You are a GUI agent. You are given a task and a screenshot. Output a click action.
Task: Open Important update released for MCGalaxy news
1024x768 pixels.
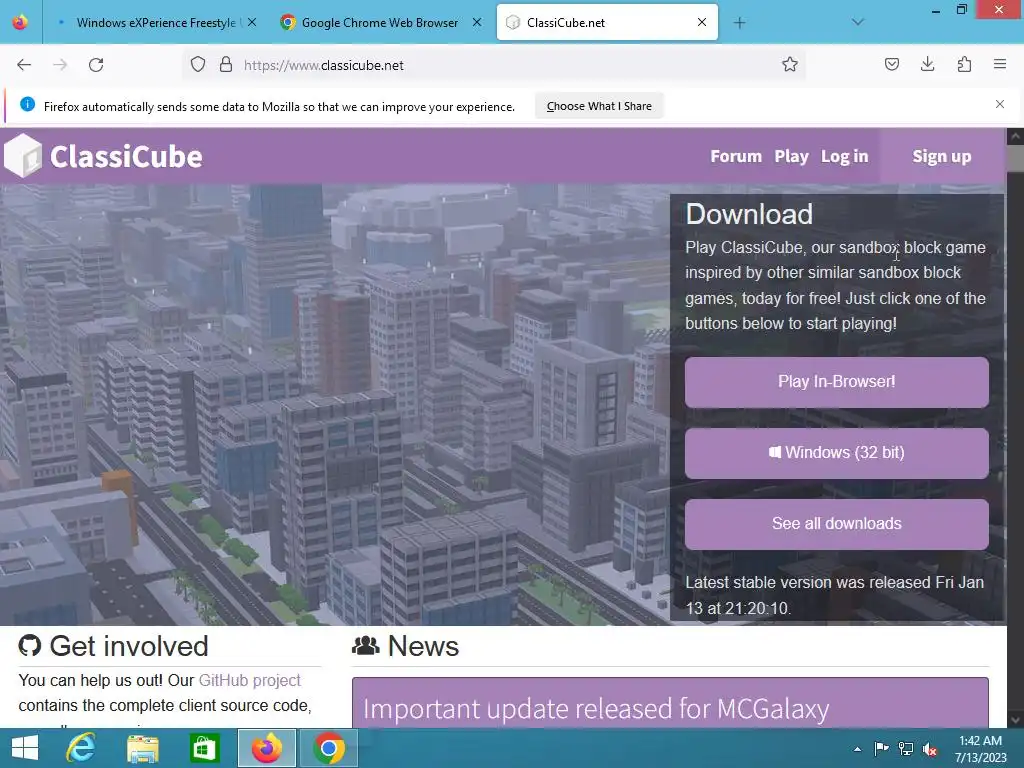click(596, 709)
